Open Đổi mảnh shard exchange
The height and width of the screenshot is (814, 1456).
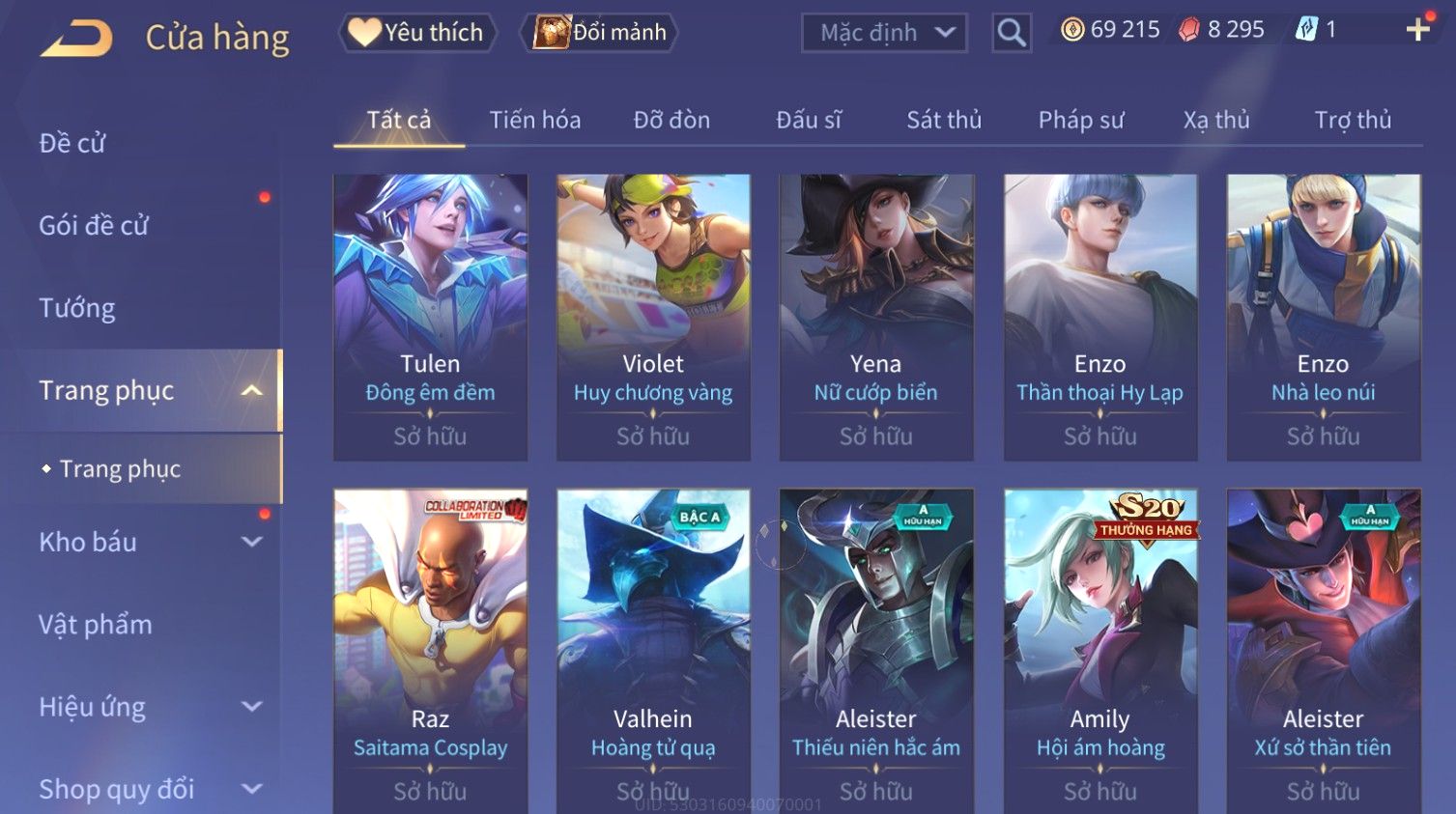(599, 33)
